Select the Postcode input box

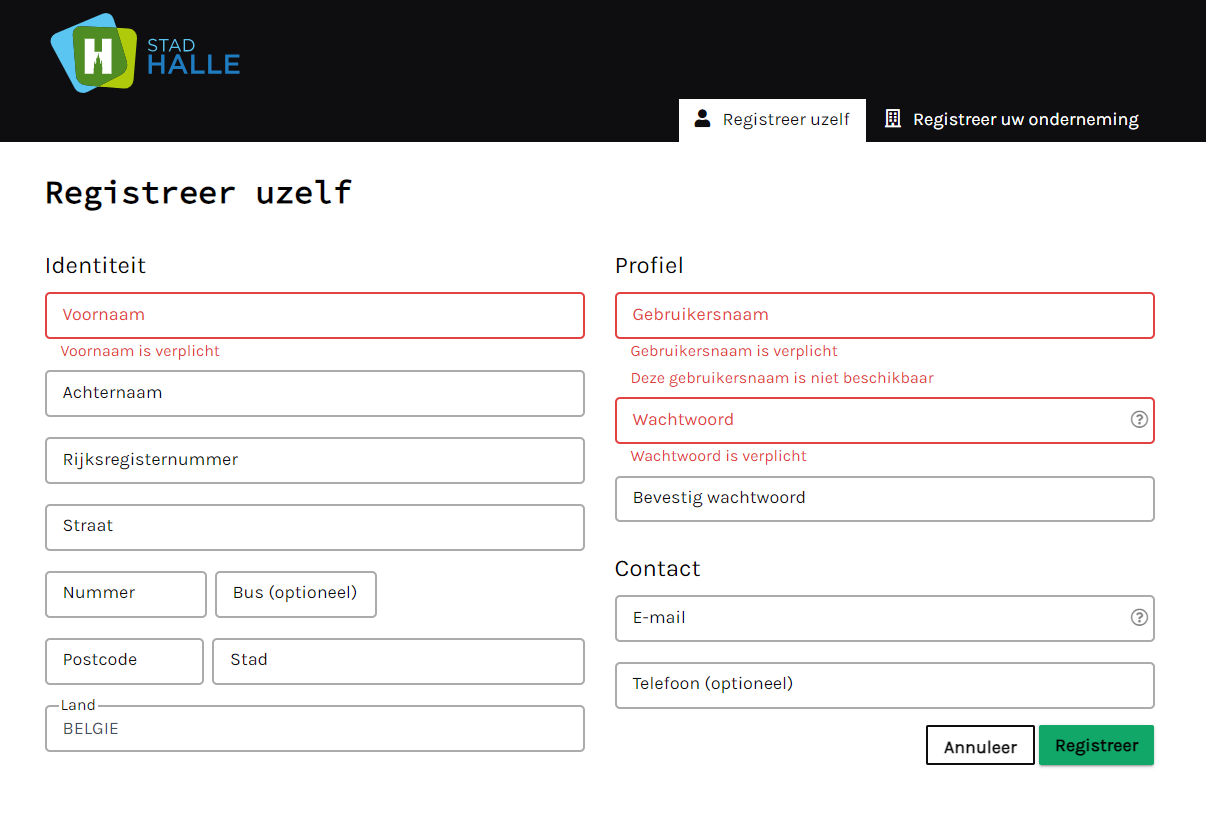[124, 661]
